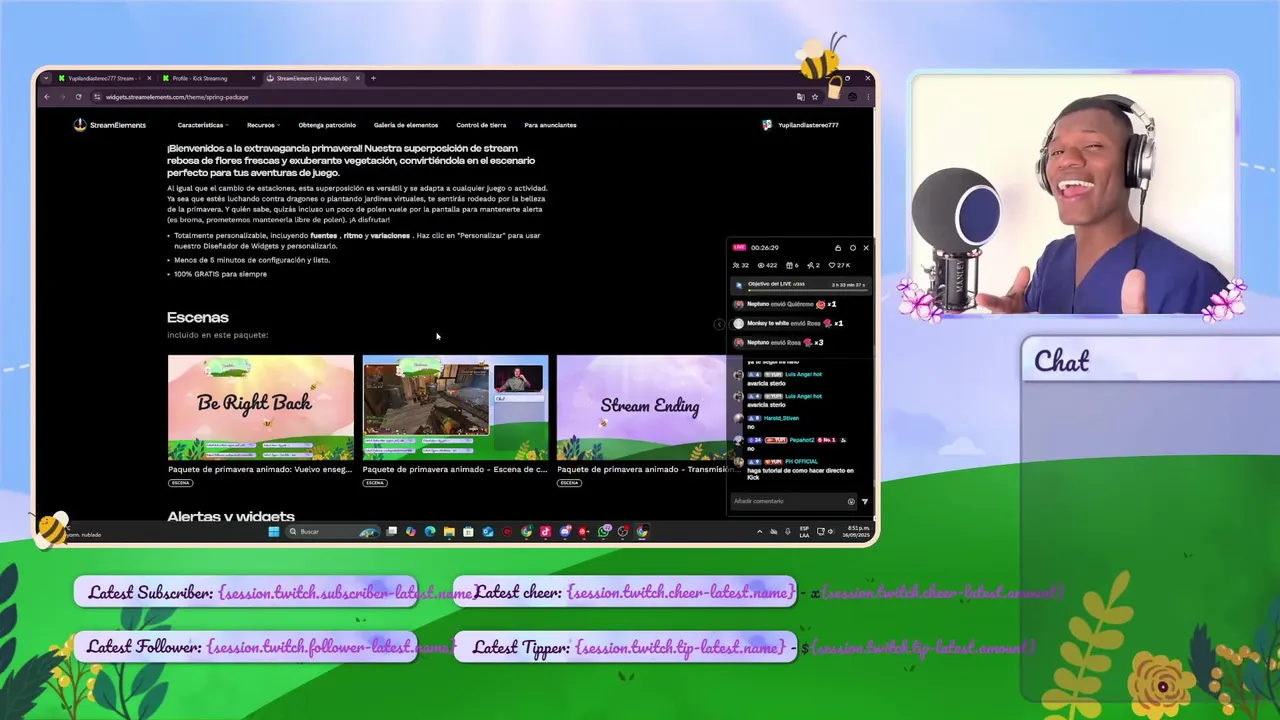The height and width of the screenshot is (720, 1280).
Task: Open the Características menu
Action: tap(202, 125)
